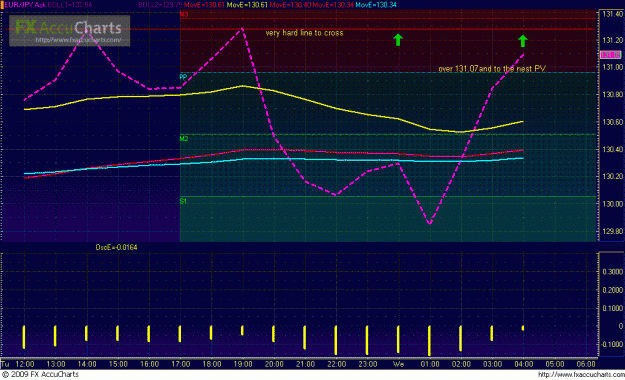Click the 01:00 time axis label
The height and width of the screenshot is (380, 625).
tap(430, 364)
